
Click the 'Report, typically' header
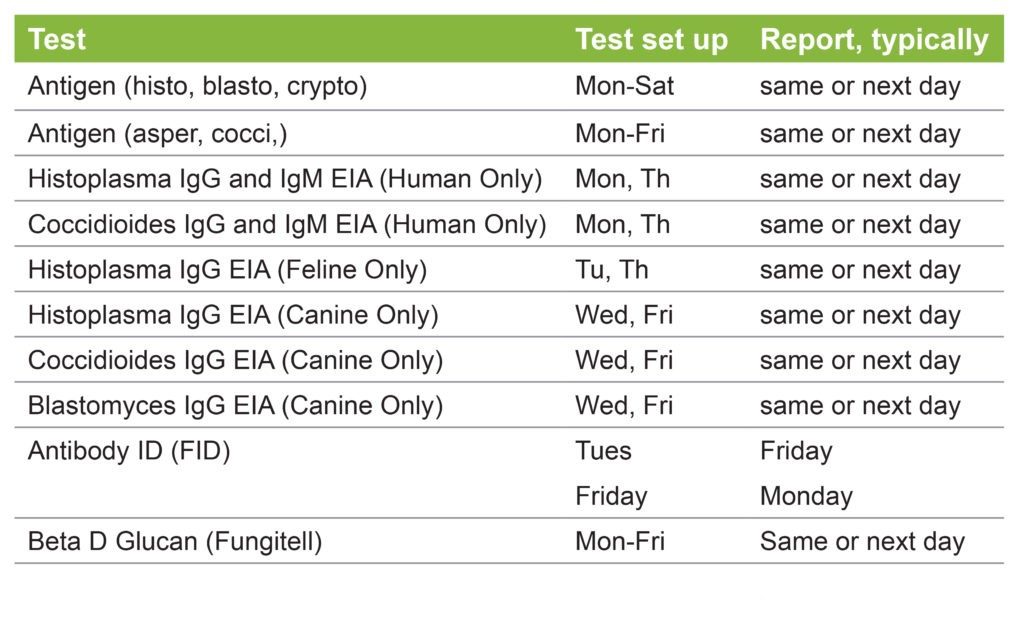click(x=874, y=40)
